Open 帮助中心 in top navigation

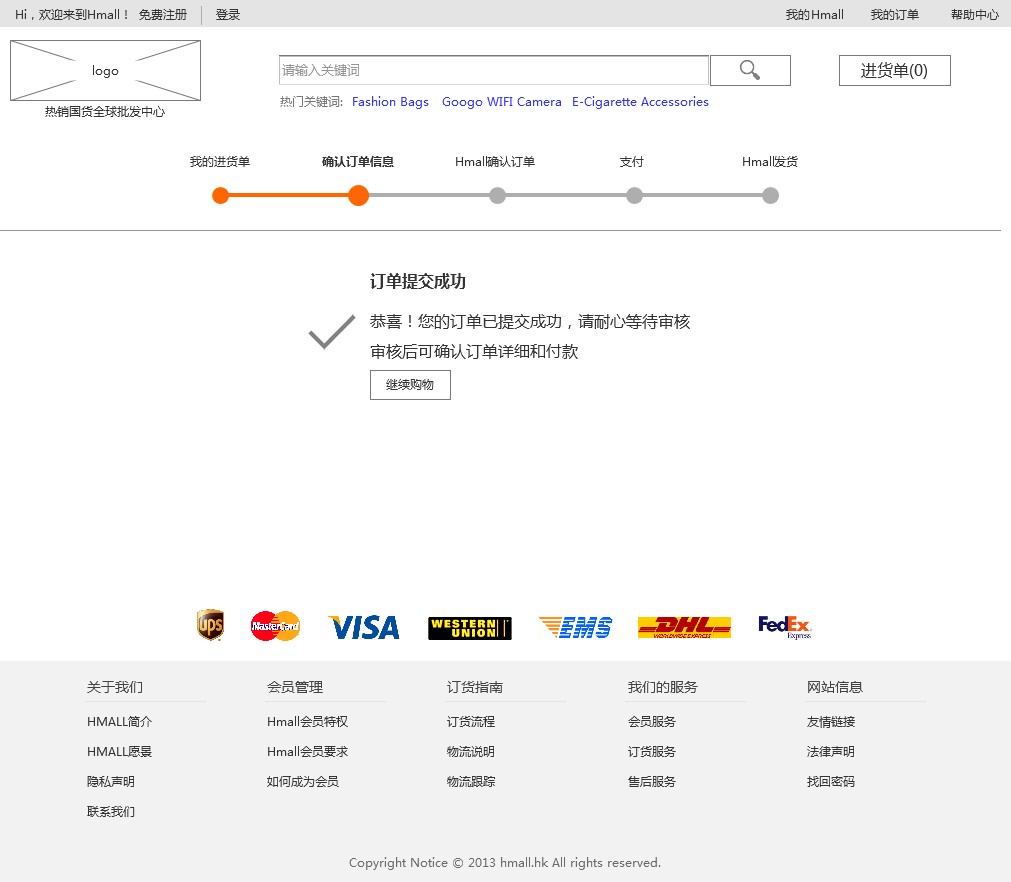coord(974,15)
